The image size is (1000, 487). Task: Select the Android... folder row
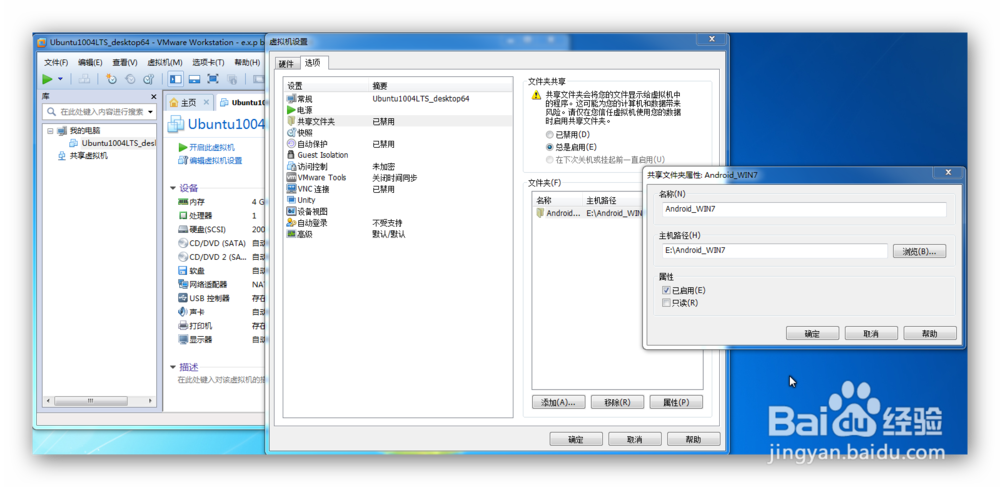[x=587, y=213]
